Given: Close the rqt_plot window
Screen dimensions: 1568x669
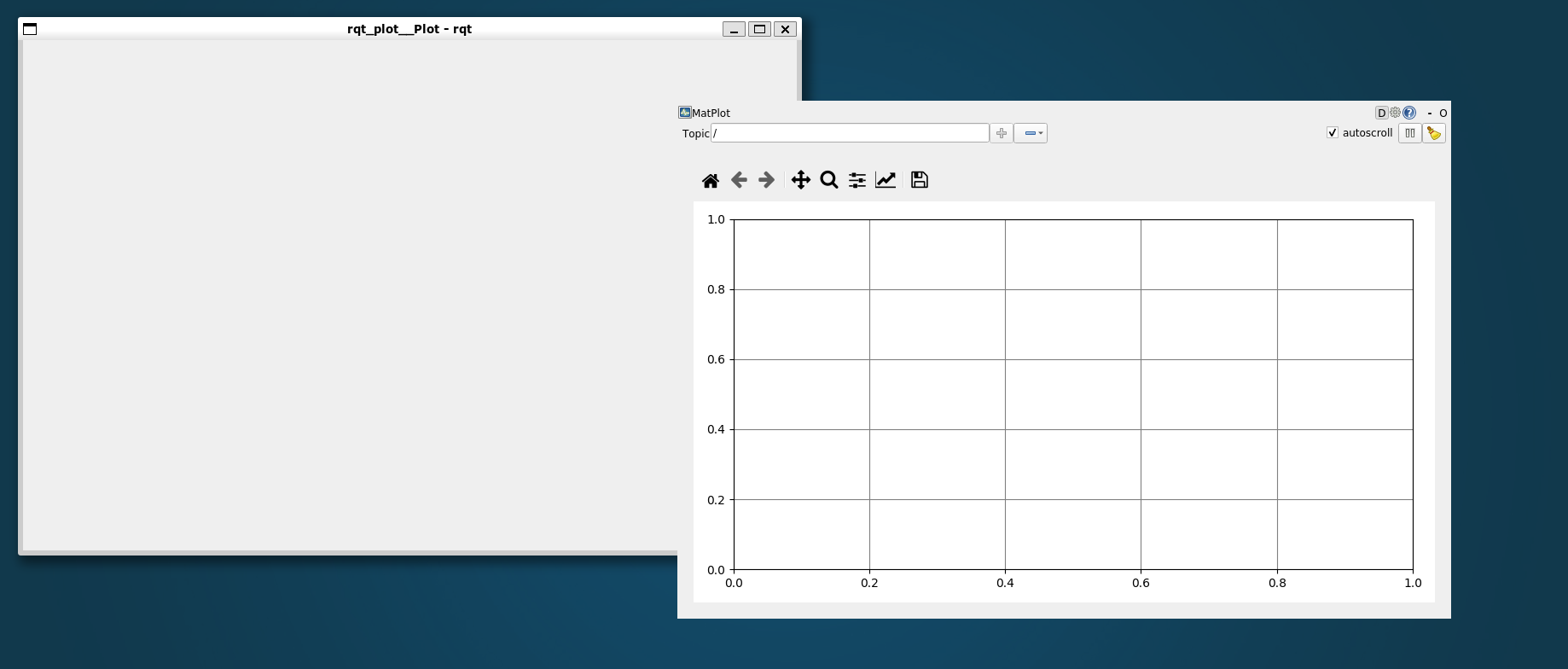Looking at the screenshot, I should 785,29.
